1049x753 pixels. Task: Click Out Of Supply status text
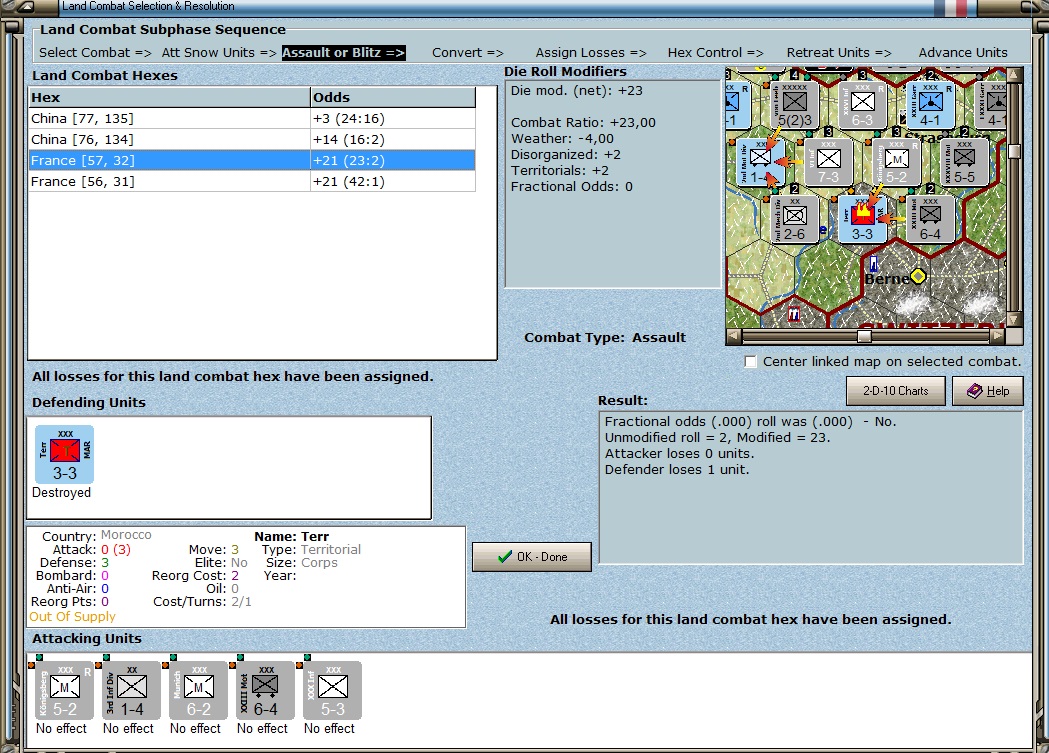[72, 617]
